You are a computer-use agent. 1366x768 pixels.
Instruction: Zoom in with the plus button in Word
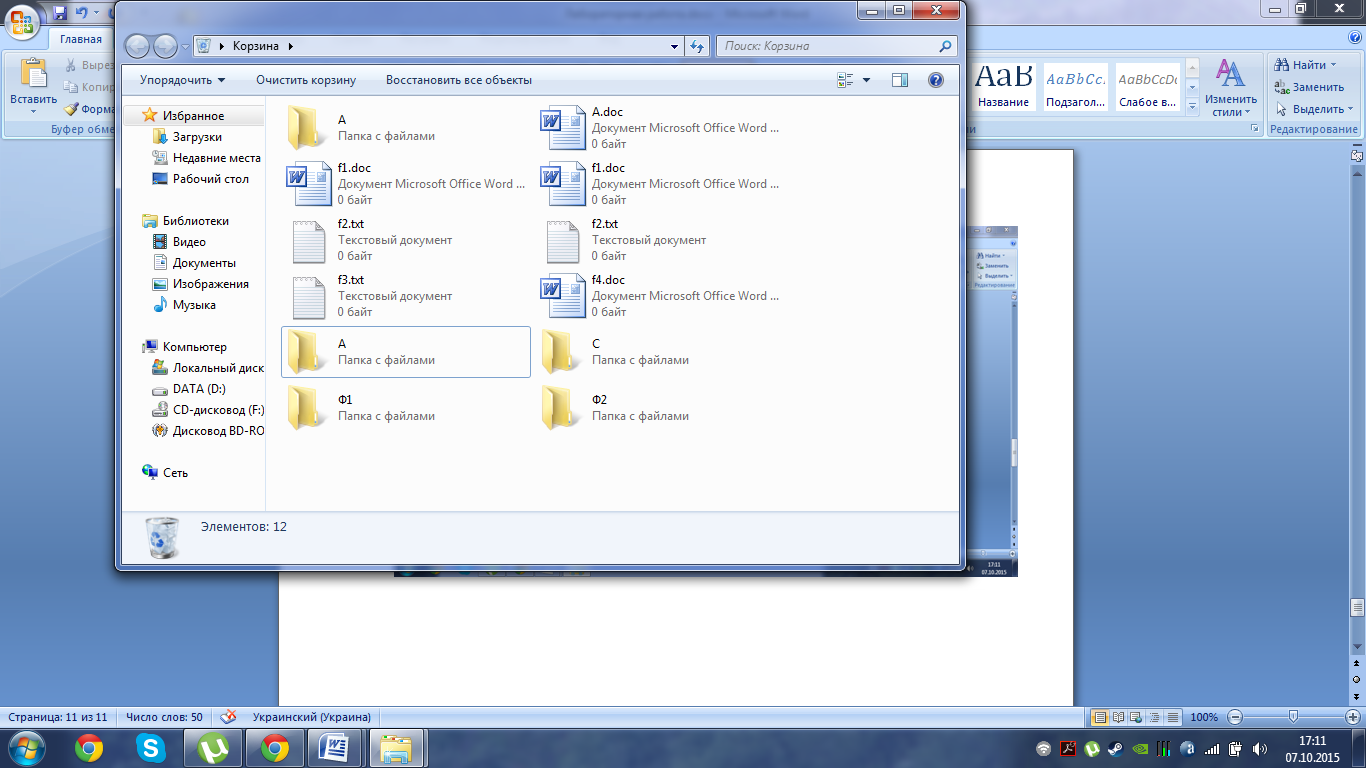coord(1352,717)
